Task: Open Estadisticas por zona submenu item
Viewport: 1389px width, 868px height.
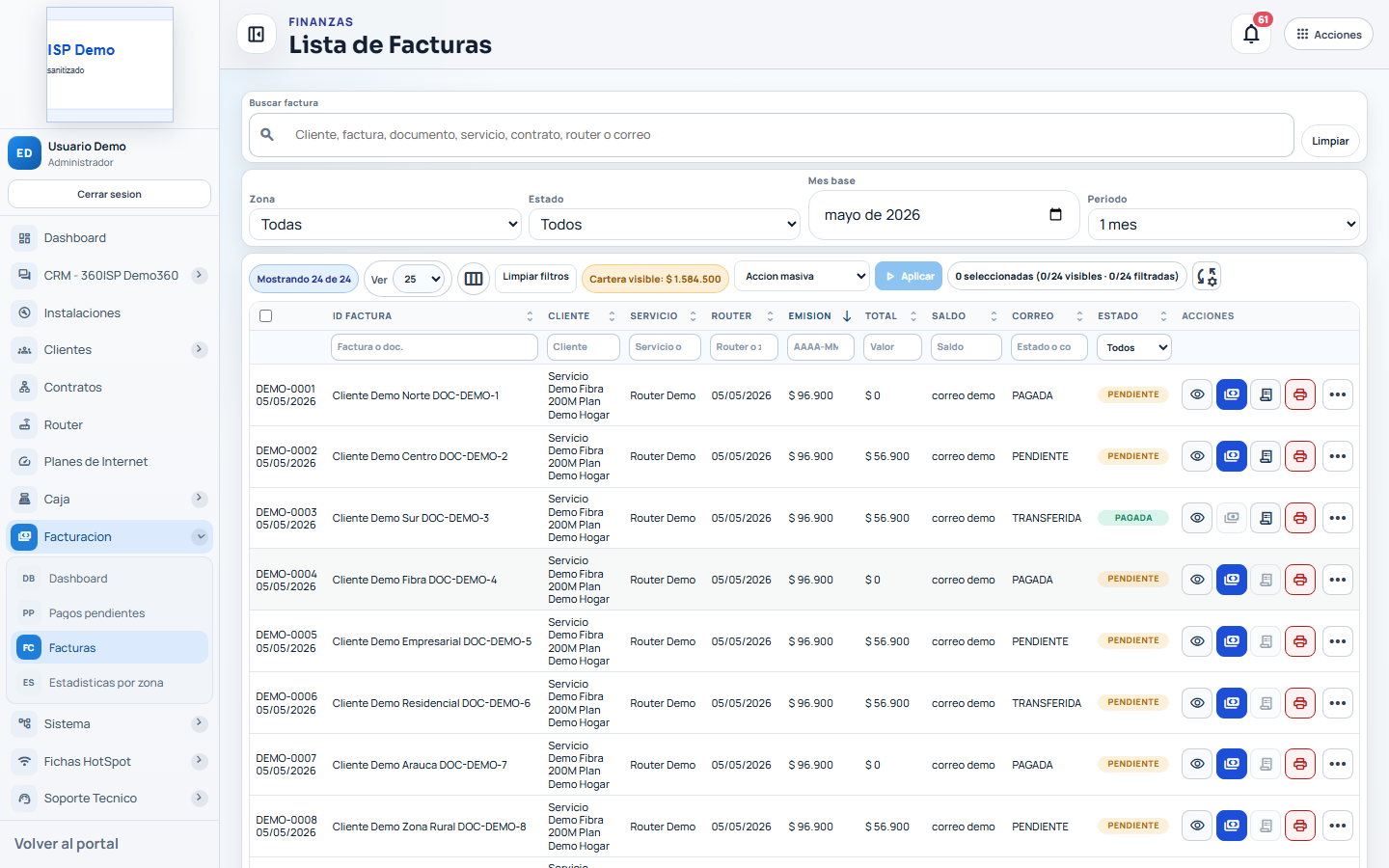Action: 111,683
